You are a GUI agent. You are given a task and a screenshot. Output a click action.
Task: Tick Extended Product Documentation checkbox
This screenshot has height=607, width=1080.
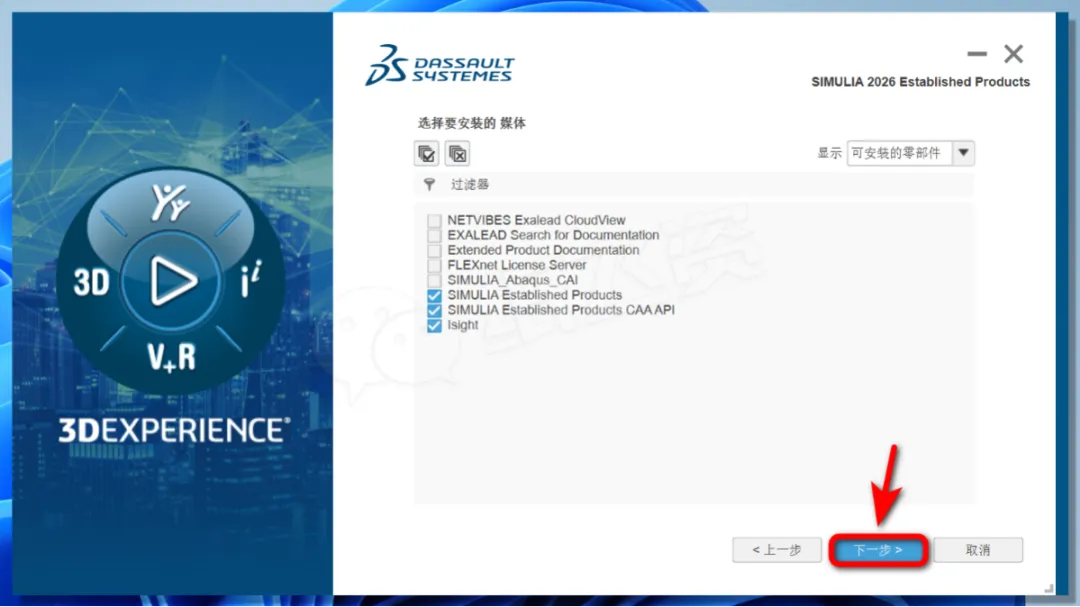(434, 251)
